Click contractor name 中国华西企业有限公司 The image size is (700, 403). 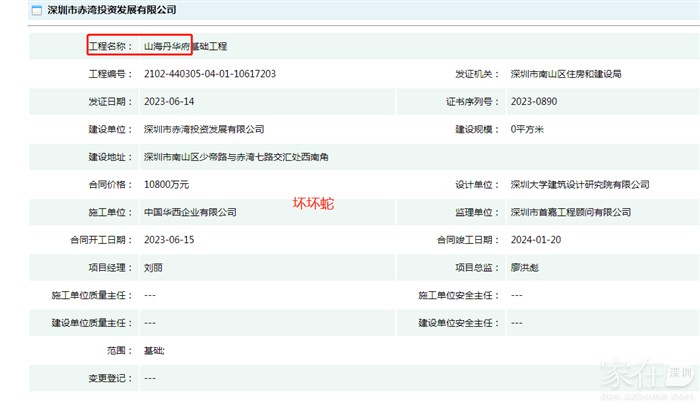tap(190, 212)
